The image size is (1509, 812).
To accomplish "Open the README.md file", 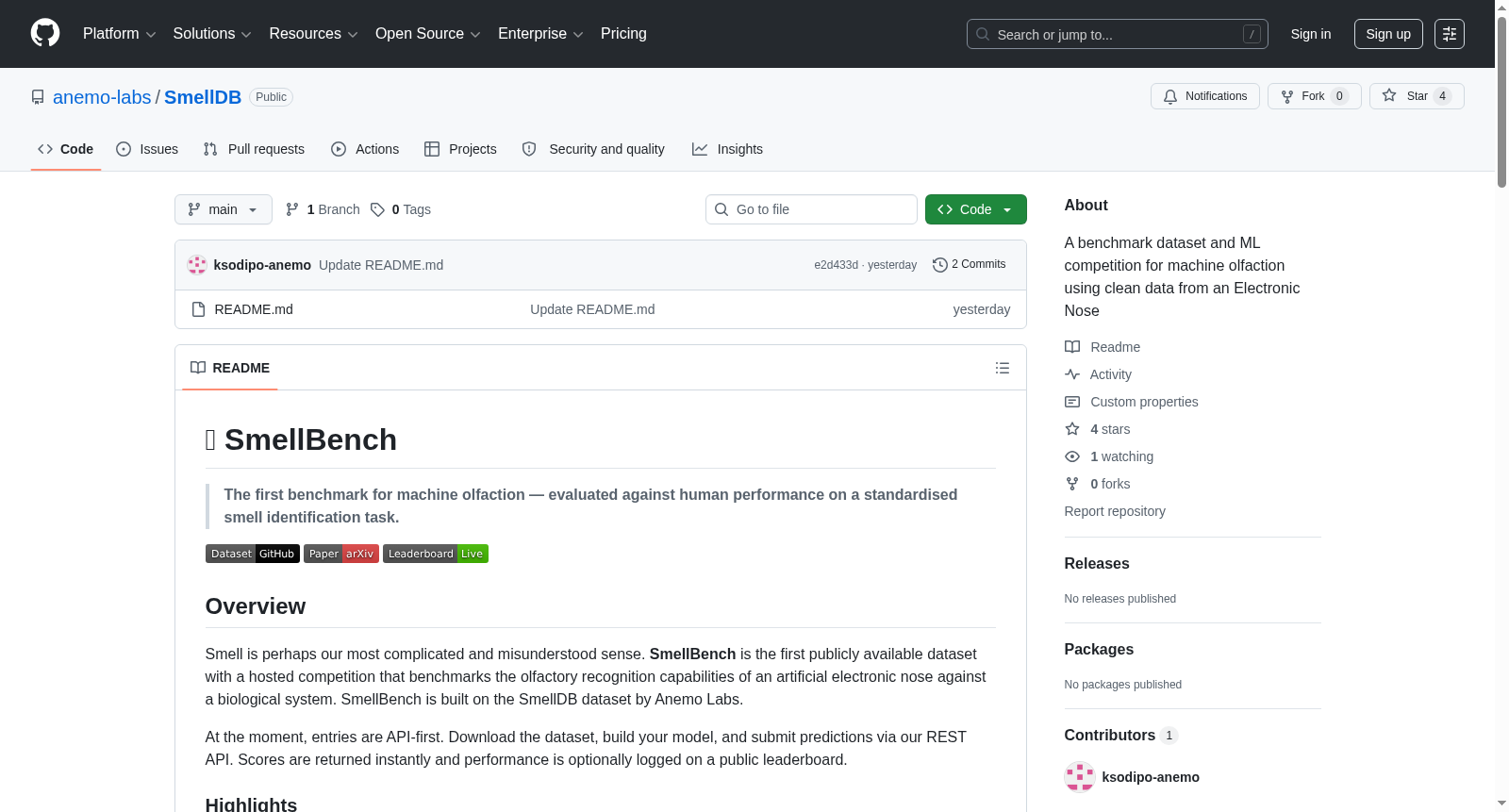I will click(x=254, y=309).
